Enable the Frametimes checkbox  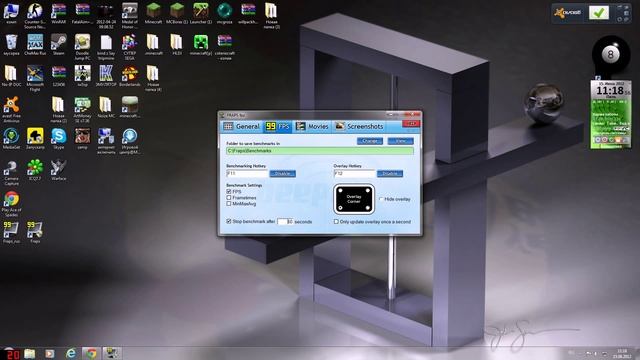click(x=229, y=197)
